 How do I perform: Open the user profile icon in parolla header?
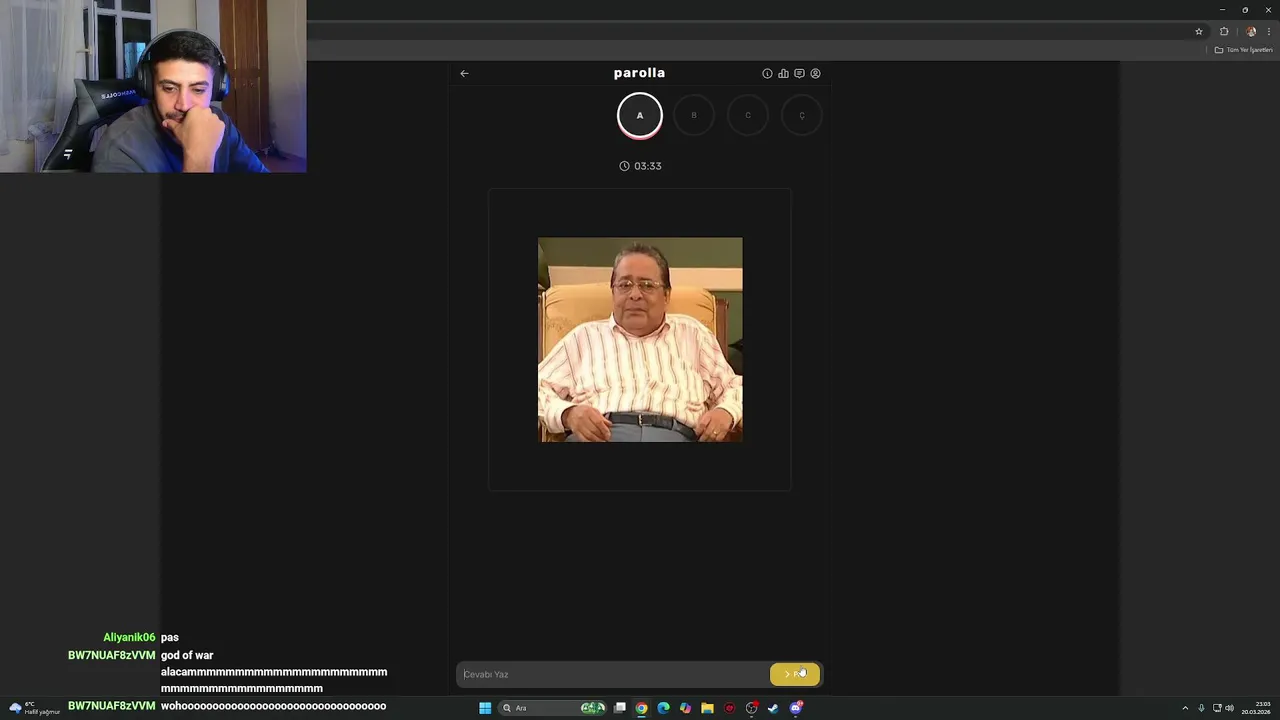pyautogui.click(x=815, y=73)
